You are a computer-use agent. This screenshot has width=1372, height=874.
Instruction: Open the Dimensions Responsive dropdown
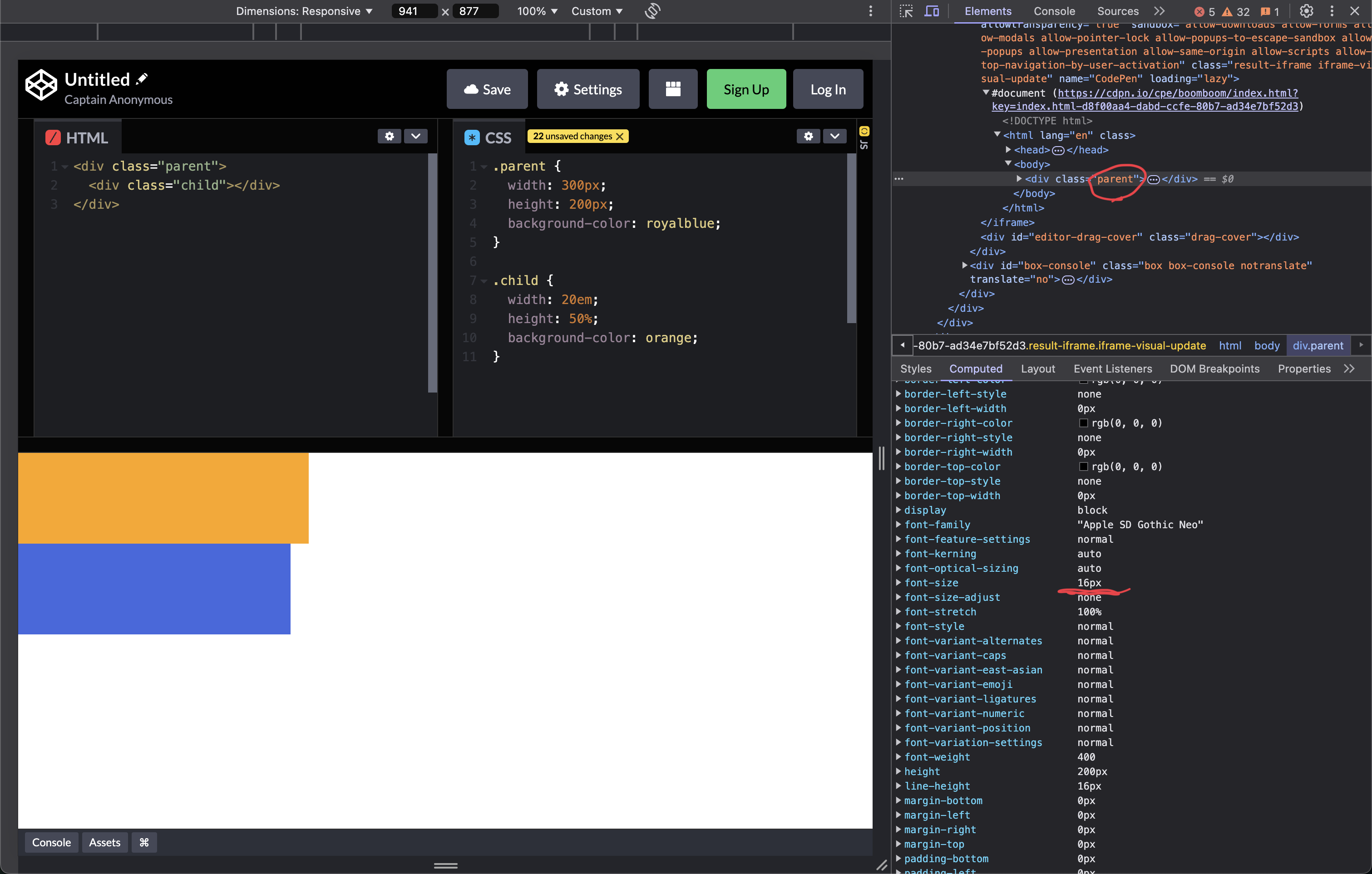304,11
